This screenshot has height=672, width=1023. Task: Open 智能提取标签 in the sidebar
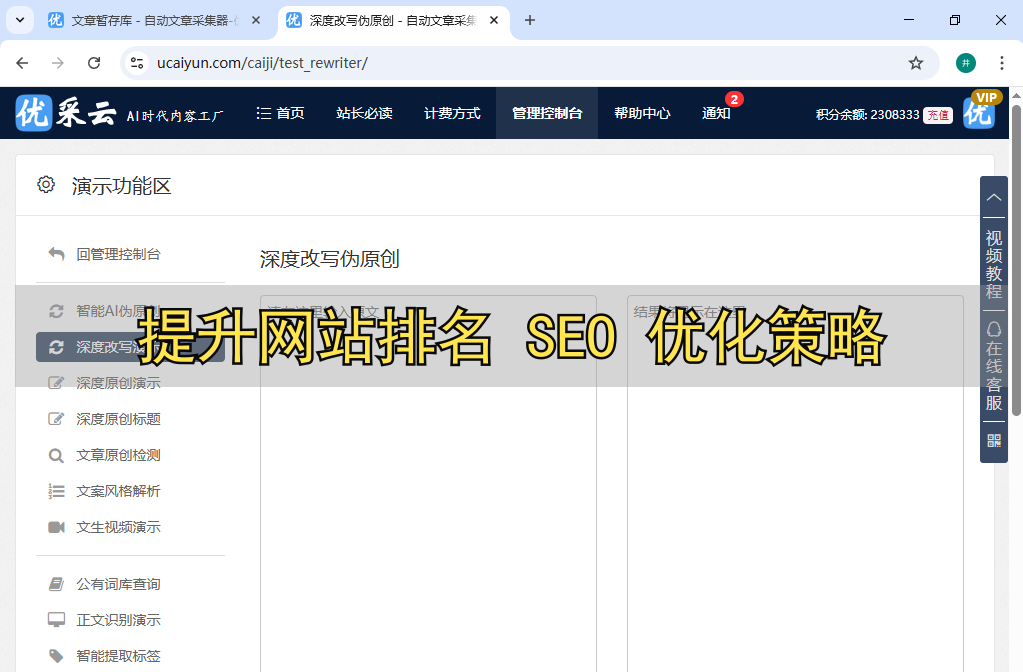[118, 656]
